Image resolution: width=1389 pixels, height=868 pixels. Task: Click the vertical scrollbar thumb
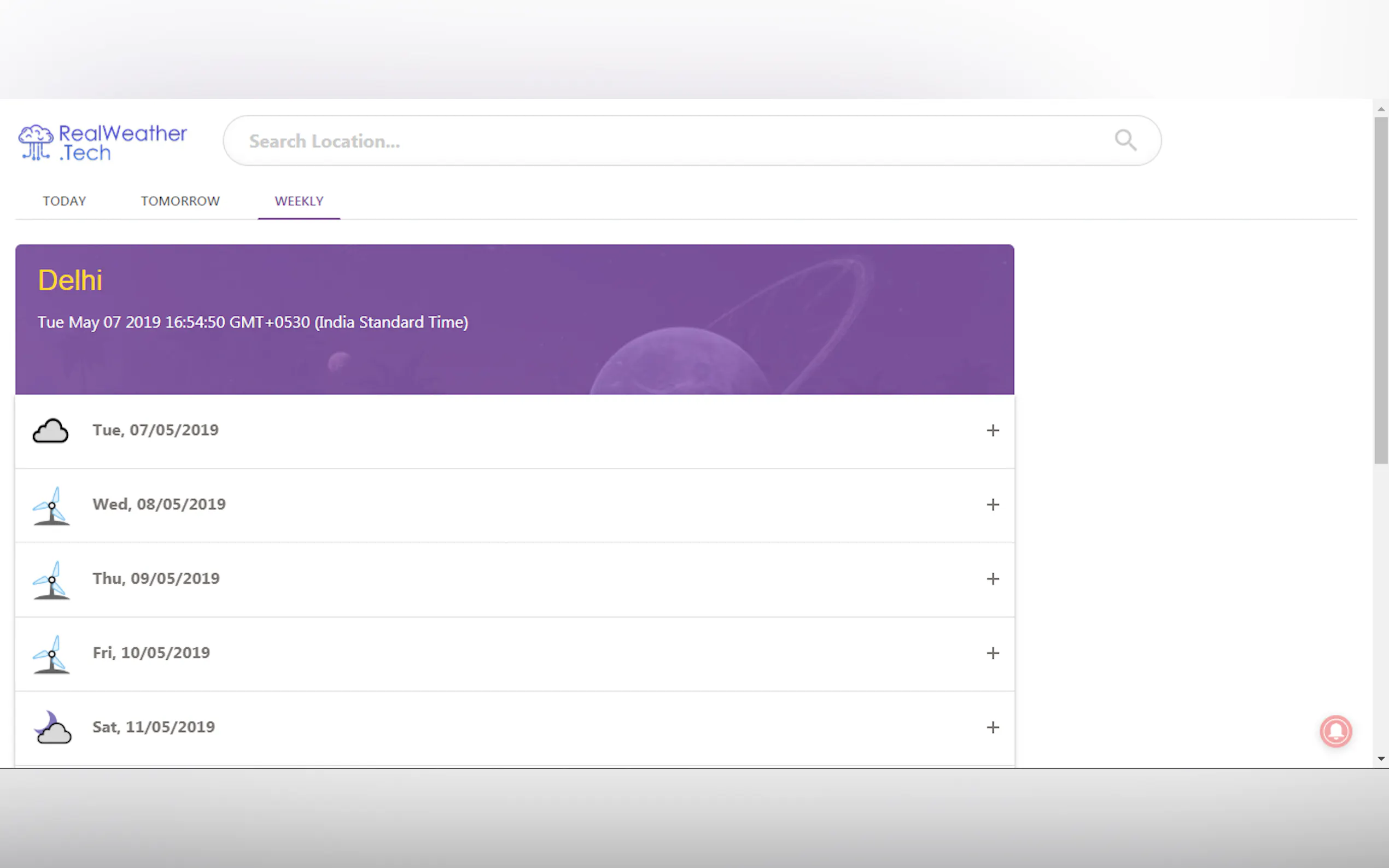pyautogui.click(x=1381, y=290)
